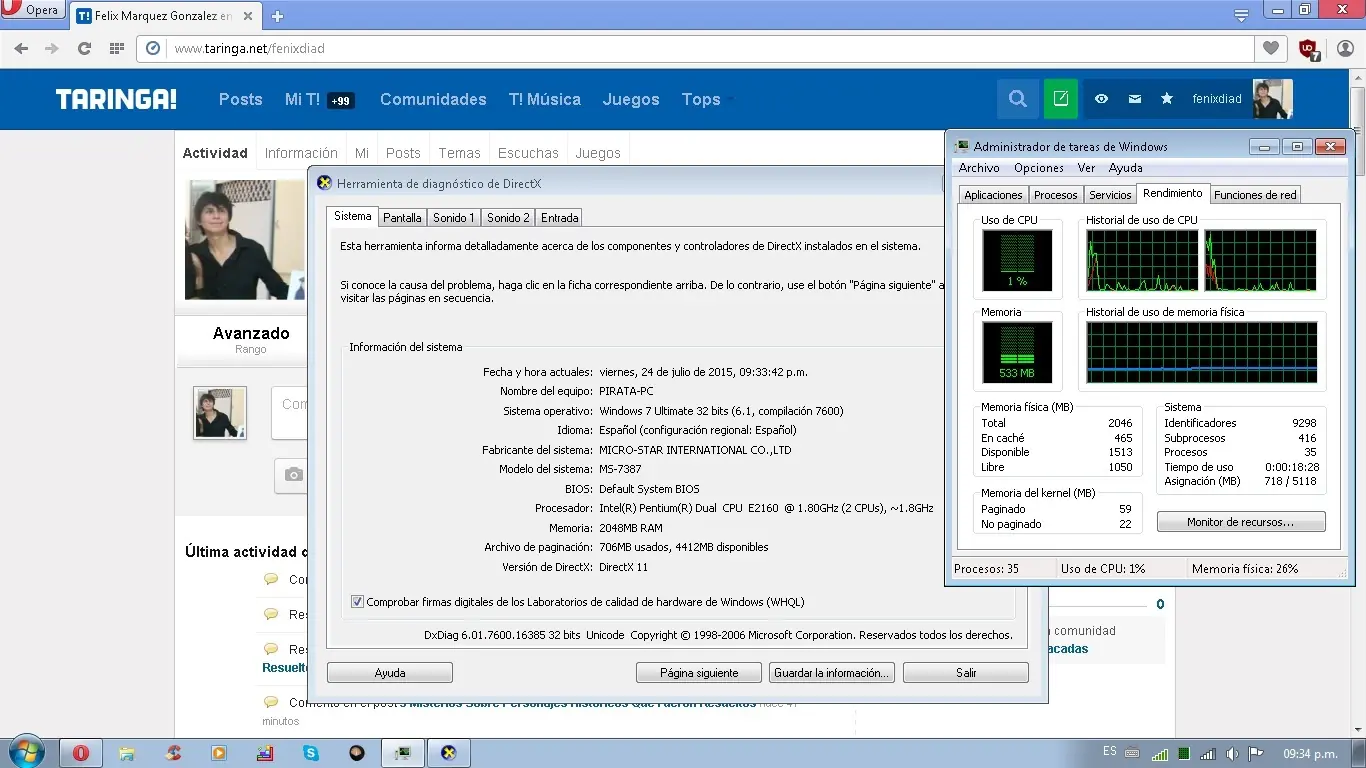Screen dimensions: 1366x768
Task: Click the Ayuda button in DirectX tool
Action: [390, 673]
